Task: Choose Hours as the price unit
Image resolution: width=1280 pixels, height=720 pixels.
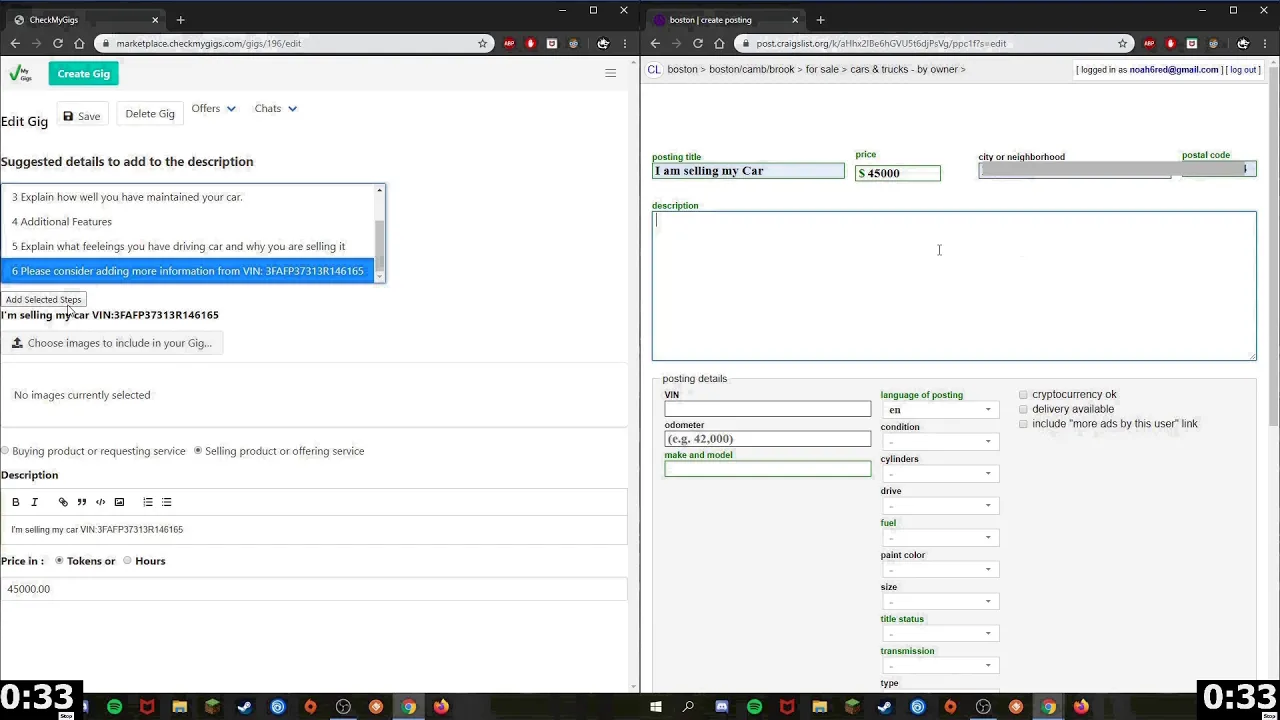Action: pyautogui.click(x=127, y=561)
